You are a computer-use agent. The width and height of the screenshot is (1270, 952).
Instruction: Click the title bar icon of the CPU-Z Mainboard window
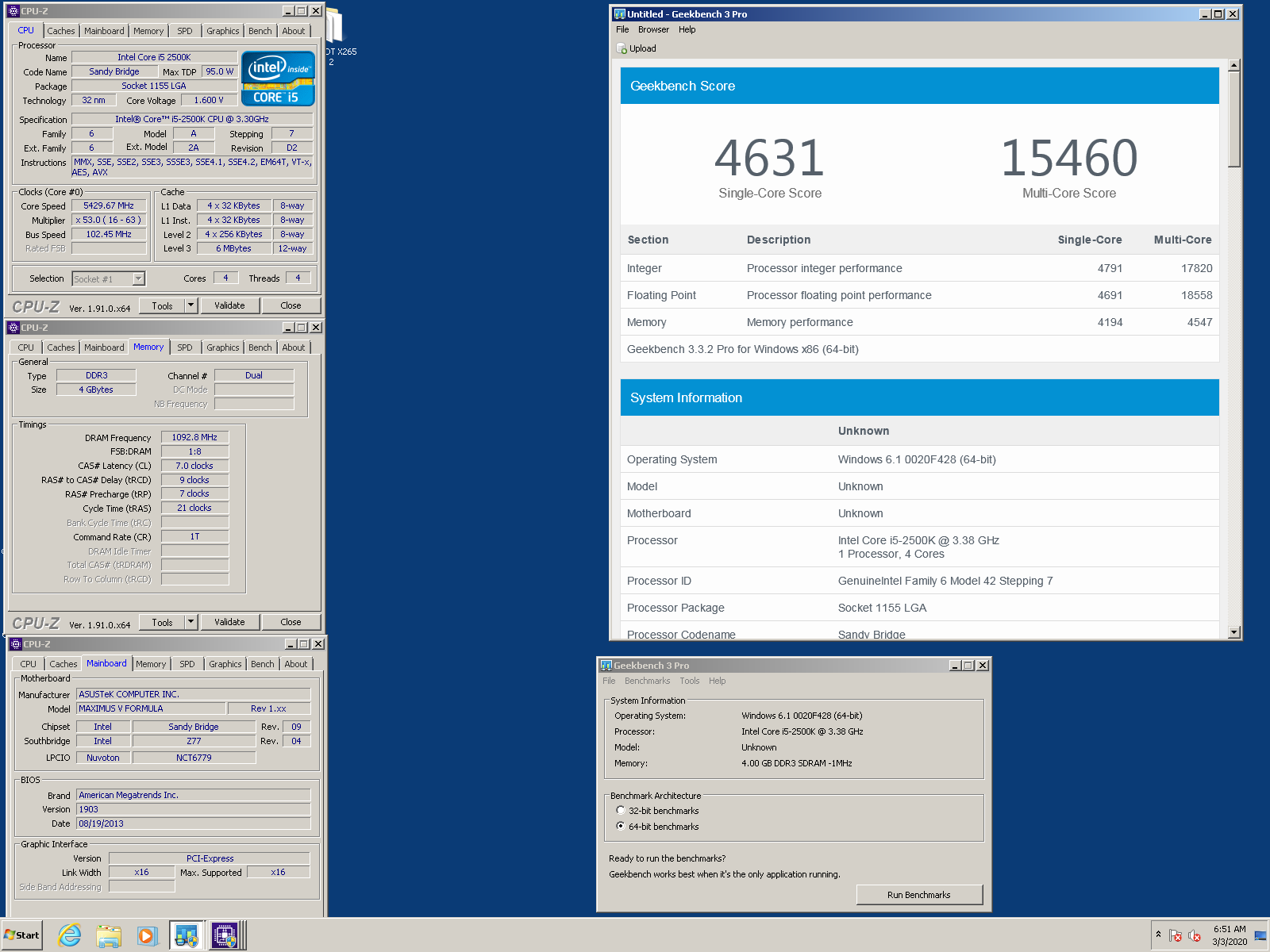15,644
